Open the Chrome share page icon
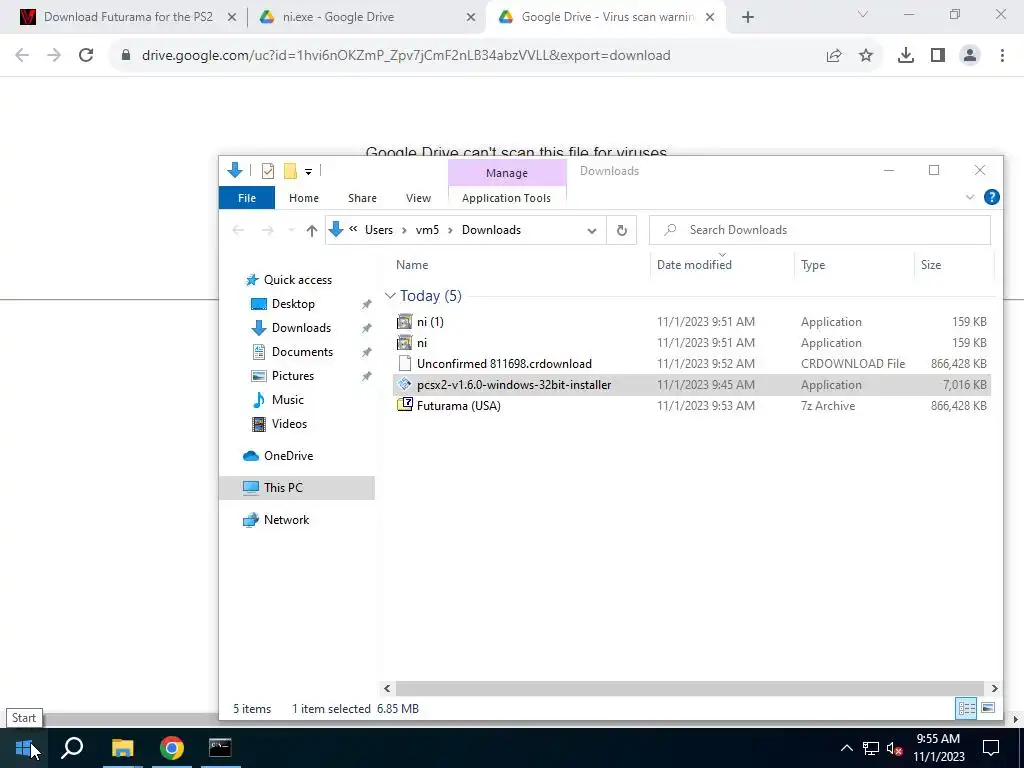Viewport: 1024px width, 768px height. coord(834,56)
